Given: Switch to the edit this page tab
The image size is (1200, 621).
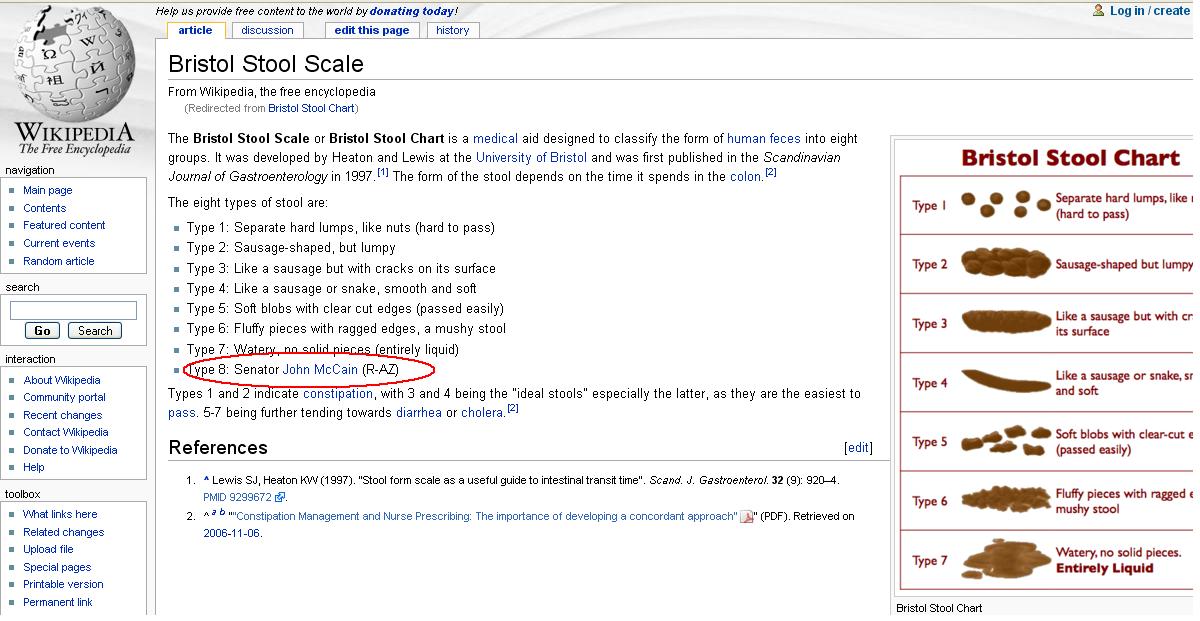Looking at the screenshot, I should [x=371, y=30].
